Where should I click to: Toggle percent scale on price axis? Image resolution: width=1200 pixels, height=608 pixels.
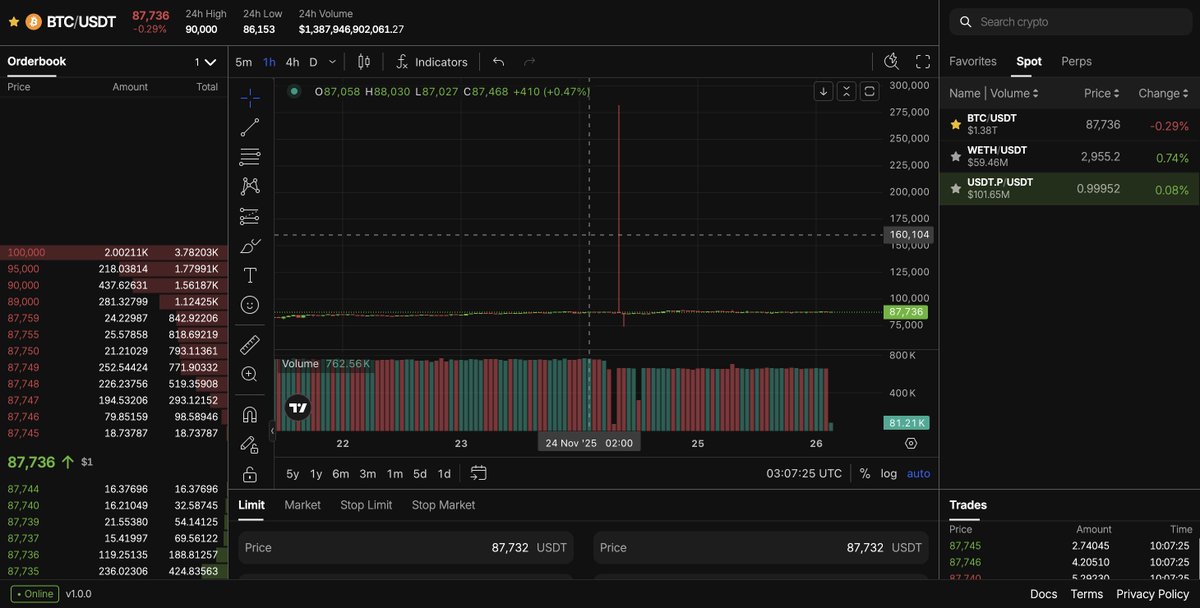click(x=865, y=473)
